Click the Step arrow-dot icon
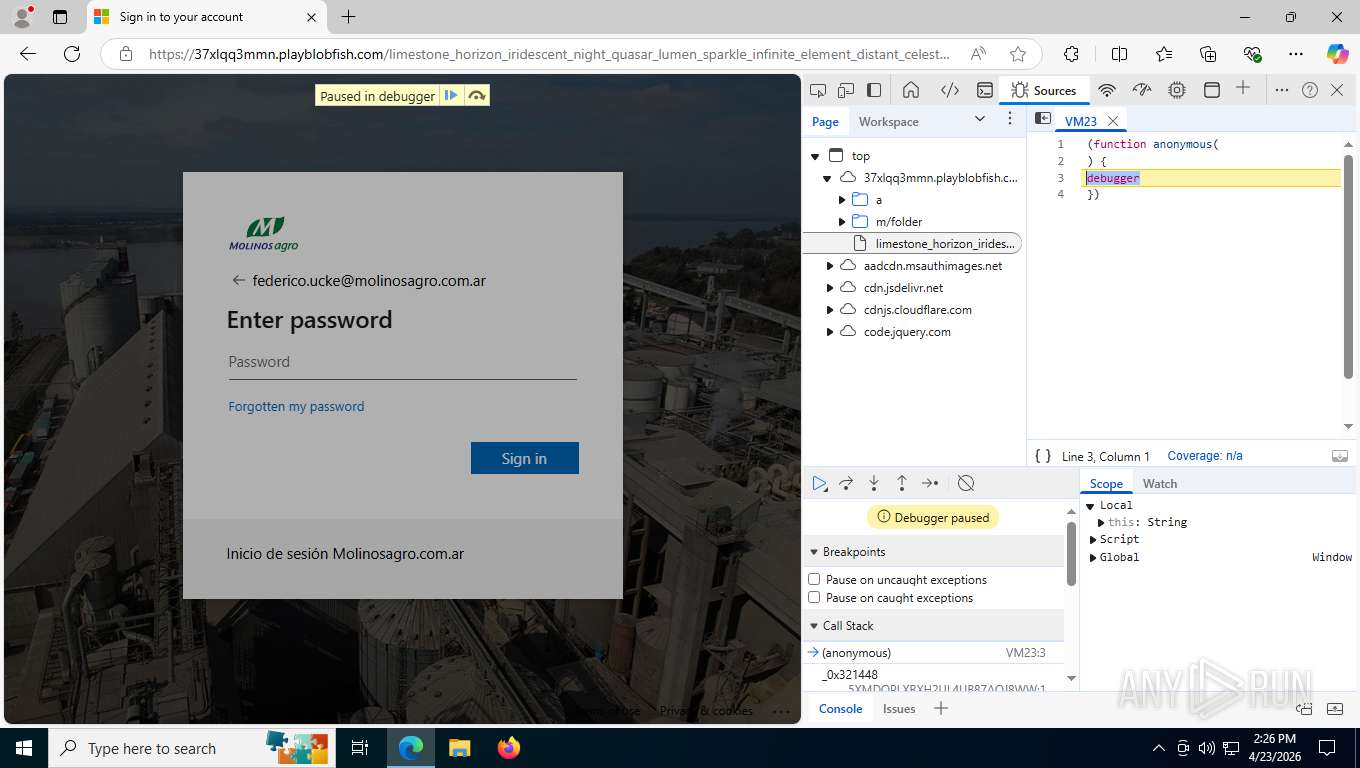This screenshot has height=768, width=1360. pyautogui.click(x=930, y=483)
